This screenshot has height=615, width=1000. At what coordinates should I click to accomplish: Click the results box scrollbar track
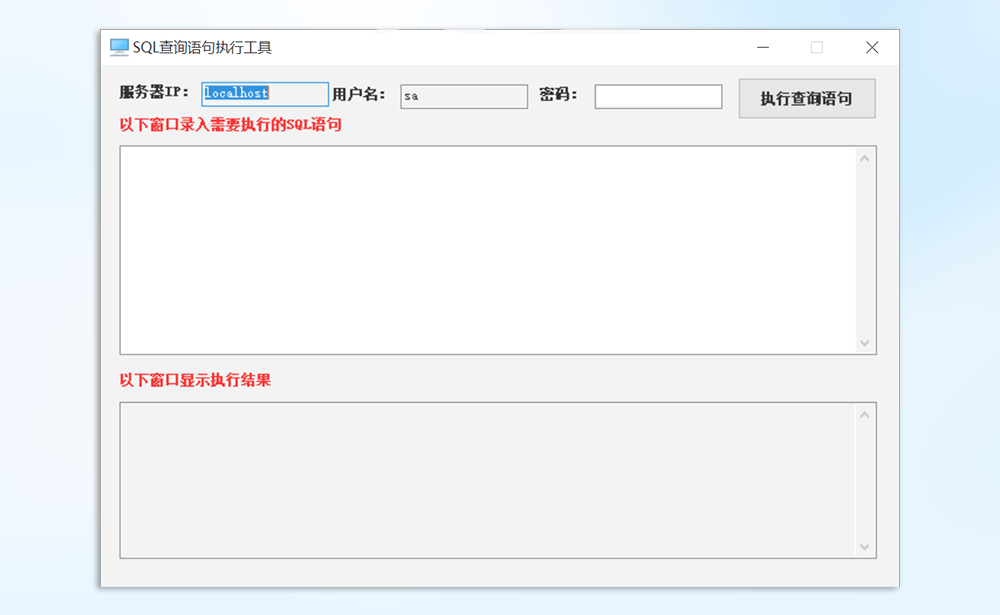click(865, 480)
